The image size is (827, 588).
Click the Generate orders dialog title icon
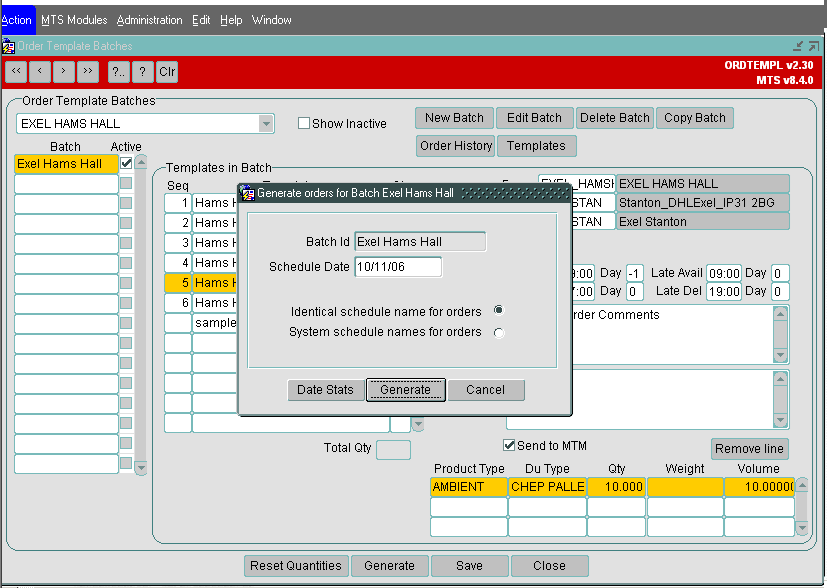click(247, 194)
